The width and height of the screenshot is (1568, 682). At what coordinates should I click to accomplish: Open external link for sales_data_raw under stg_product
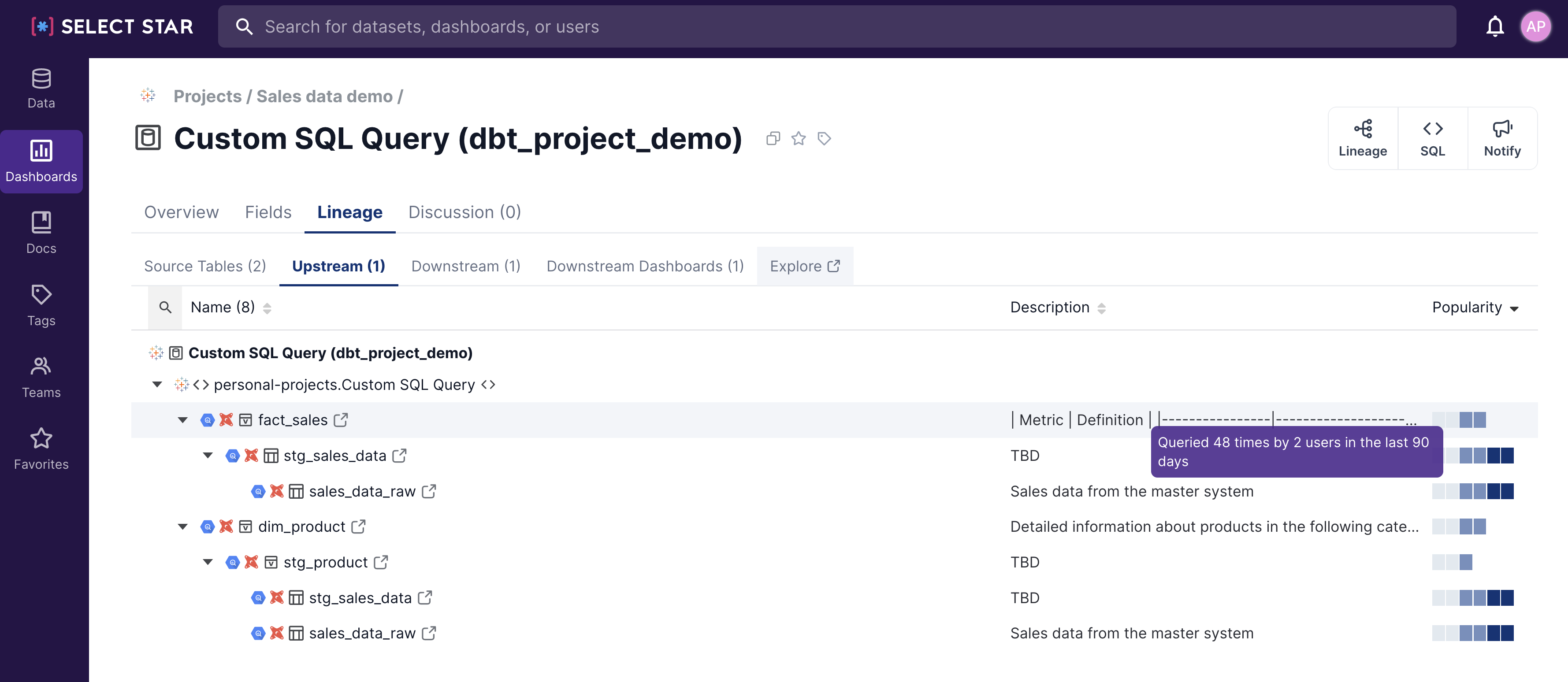pos(429,634)
